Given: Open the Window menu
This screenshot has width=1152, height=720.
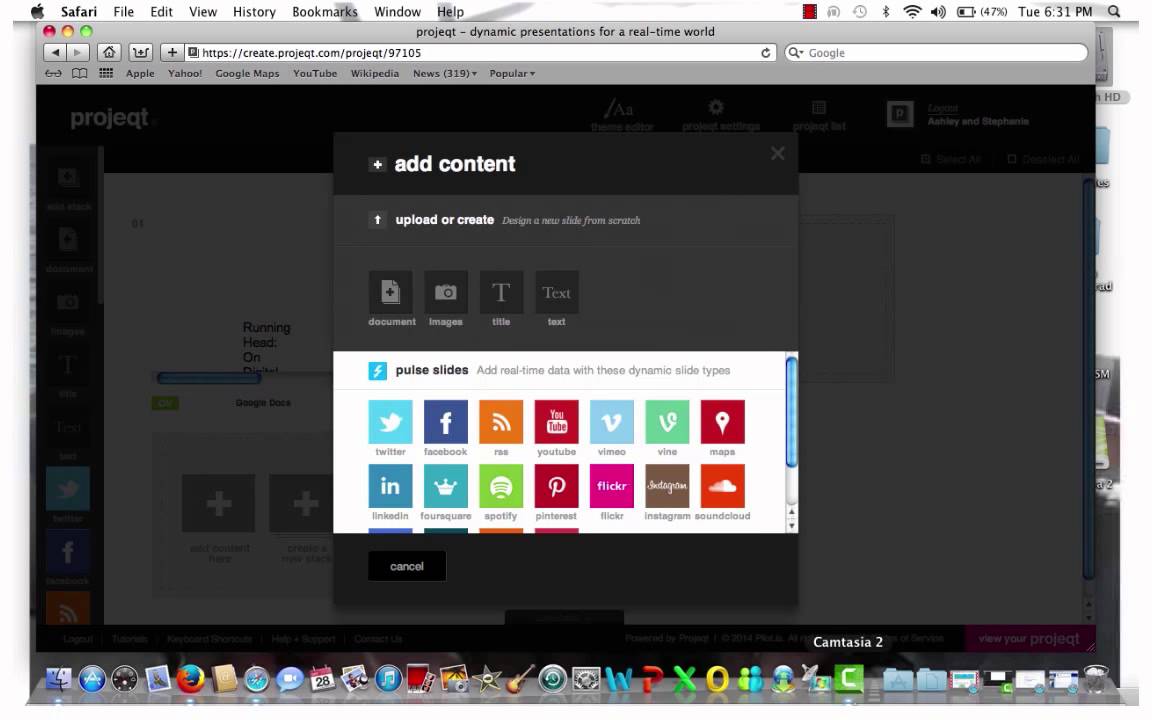Looking at the screenshot, I should click(397, 12).
